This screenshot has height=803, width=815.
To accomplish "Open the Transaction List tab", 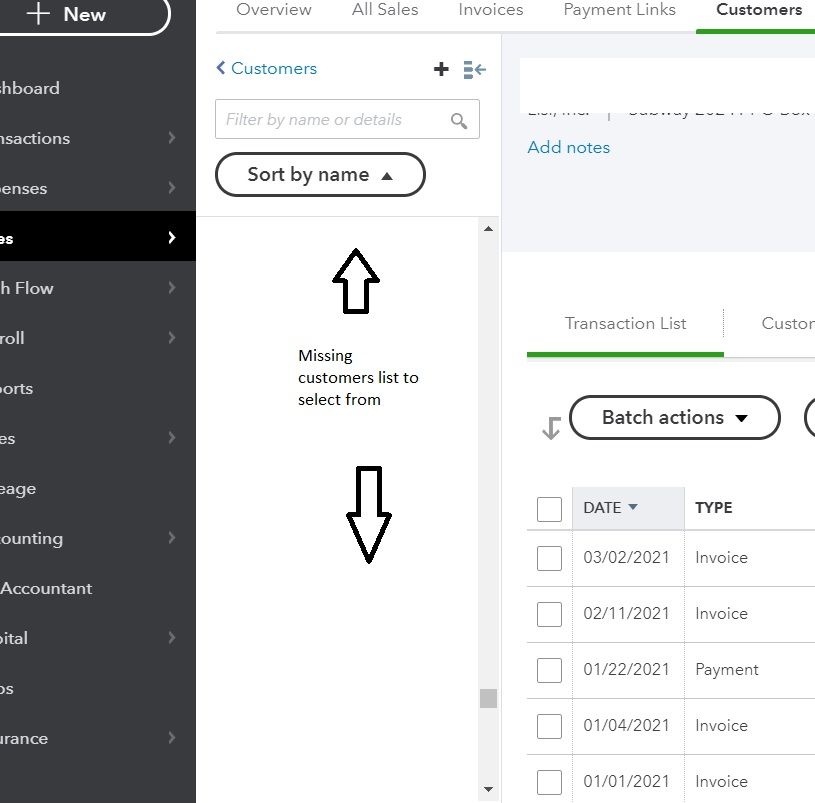I will pyautogui.click(x=625, y=323).
